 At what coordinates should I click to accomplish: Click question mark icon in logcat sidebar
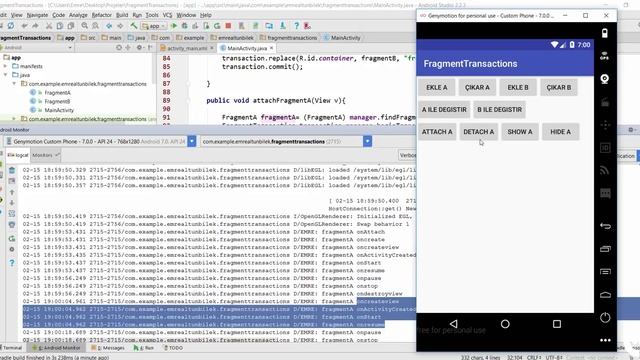12,263
